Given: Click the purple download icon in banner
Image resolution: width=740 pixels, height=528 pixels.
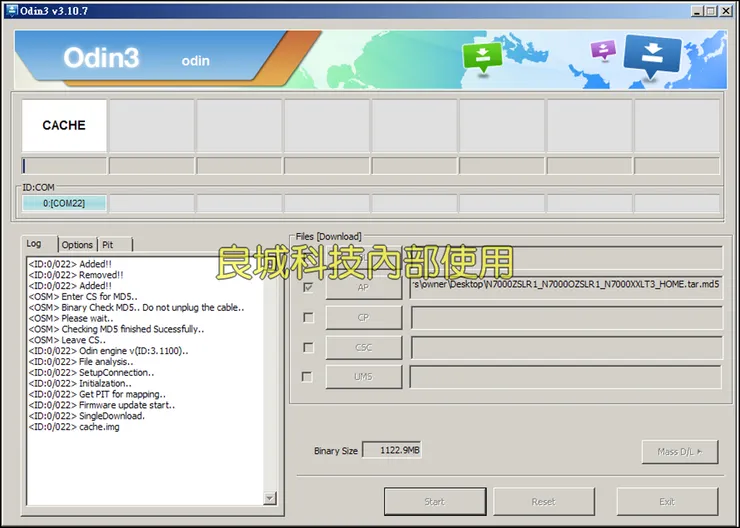Looking at the screenshot, I should (x=603, y=50).
